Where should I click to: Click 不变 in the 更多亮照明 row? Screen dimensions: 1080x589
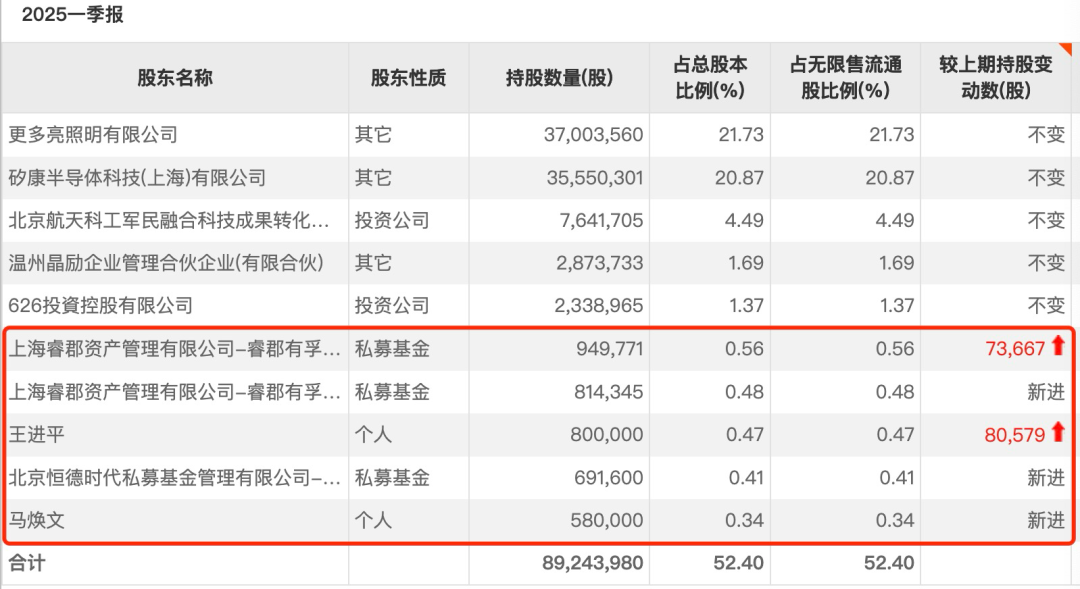[x=1046, y=134]
